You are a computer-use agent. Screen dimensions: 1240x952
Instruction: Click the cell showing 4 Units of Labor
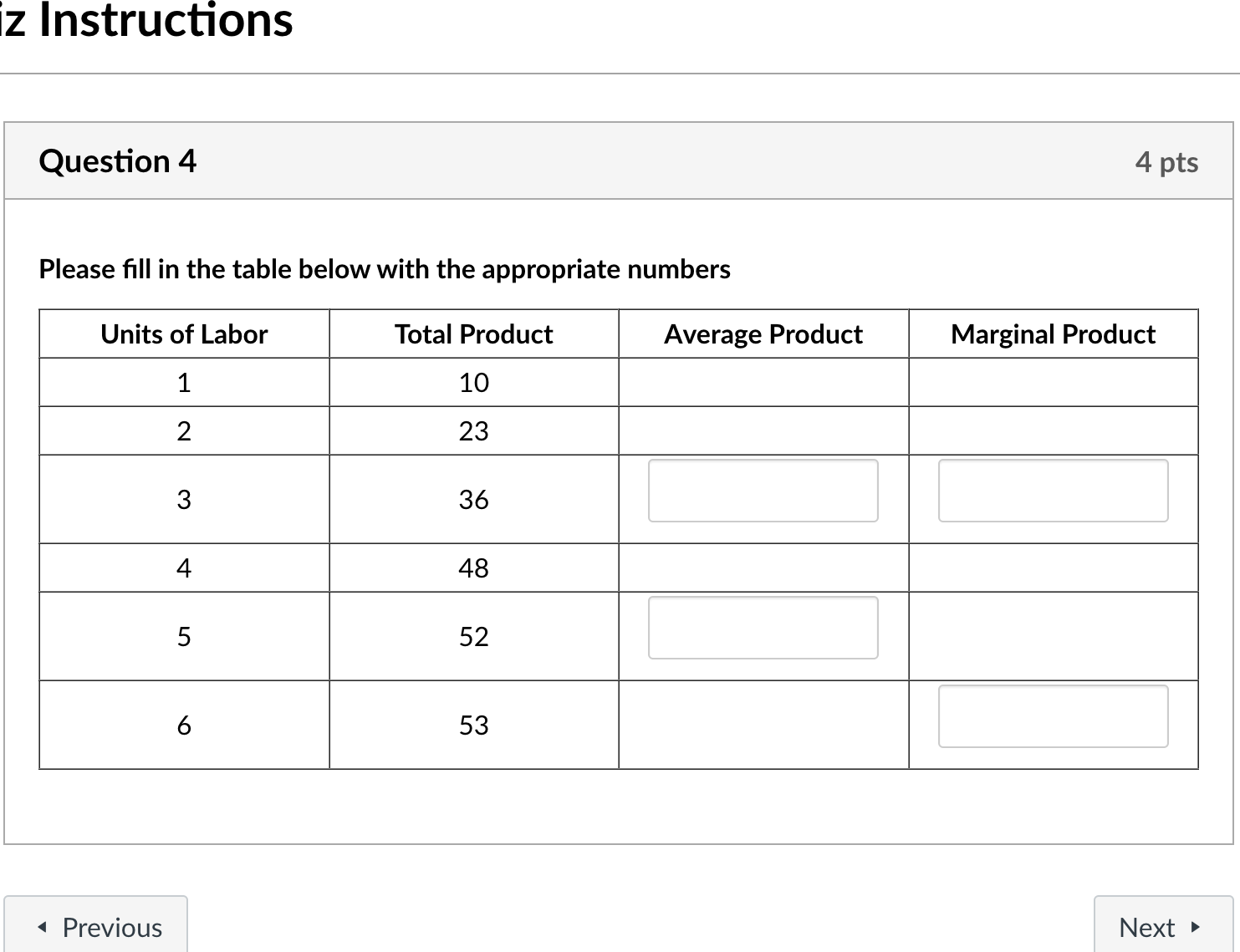tap(183, 567)
